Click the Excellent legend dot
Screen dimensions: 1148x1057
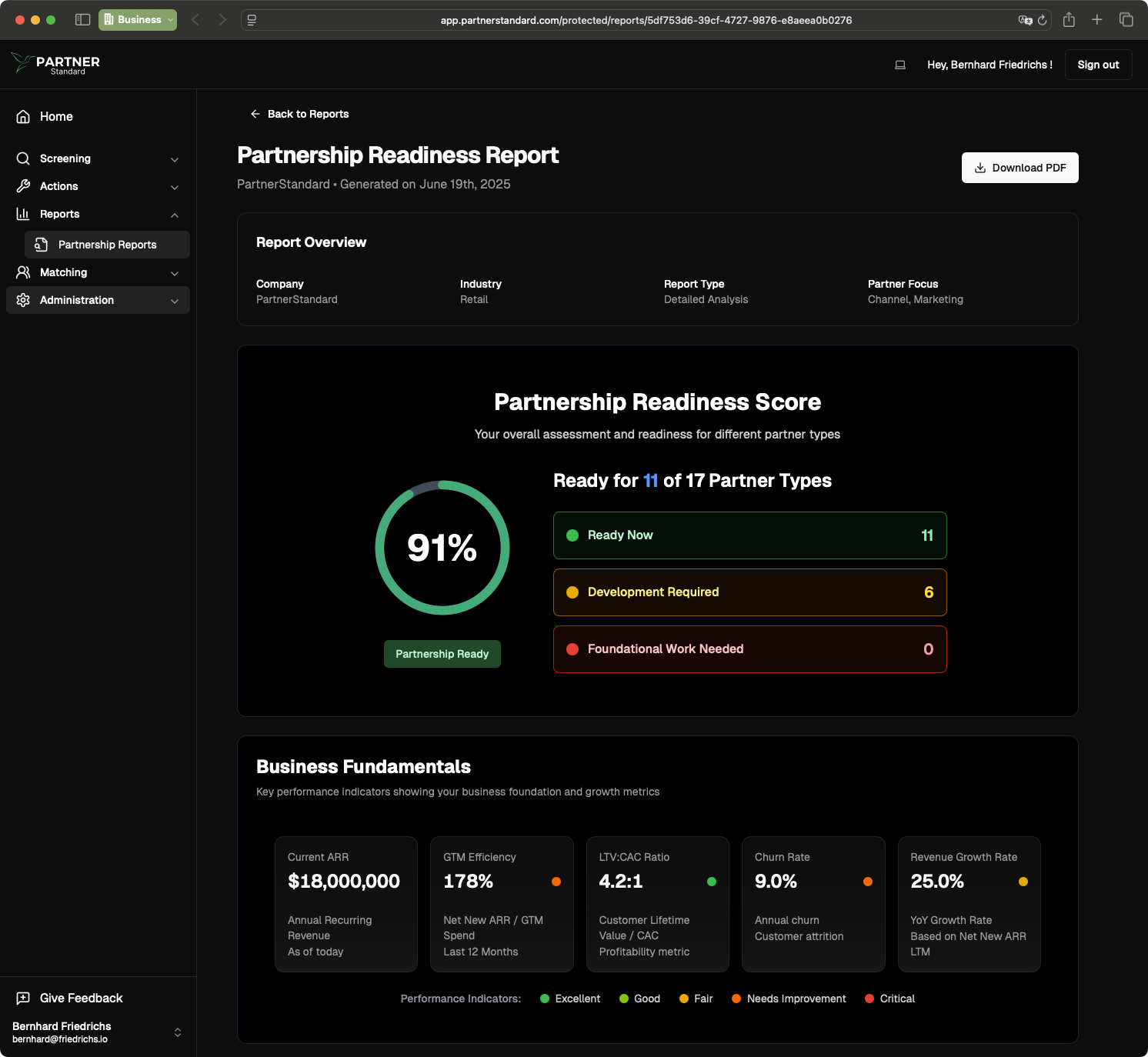click(545, 999)
